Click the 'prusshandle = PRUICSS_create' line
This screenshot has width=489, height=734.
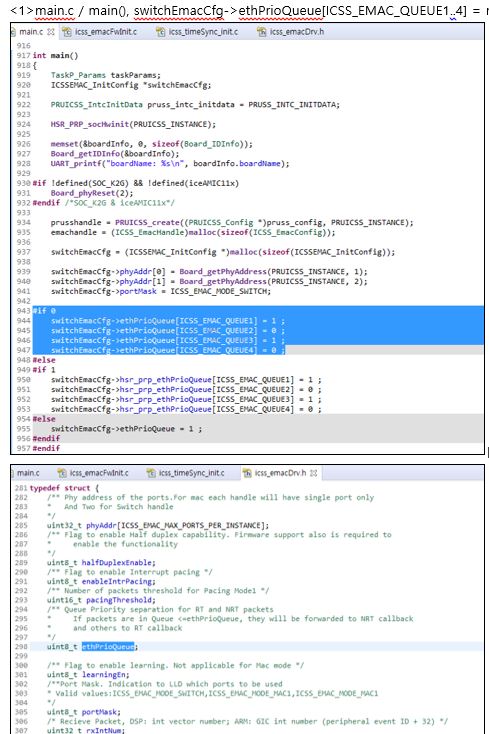click(x=232, y=222)
